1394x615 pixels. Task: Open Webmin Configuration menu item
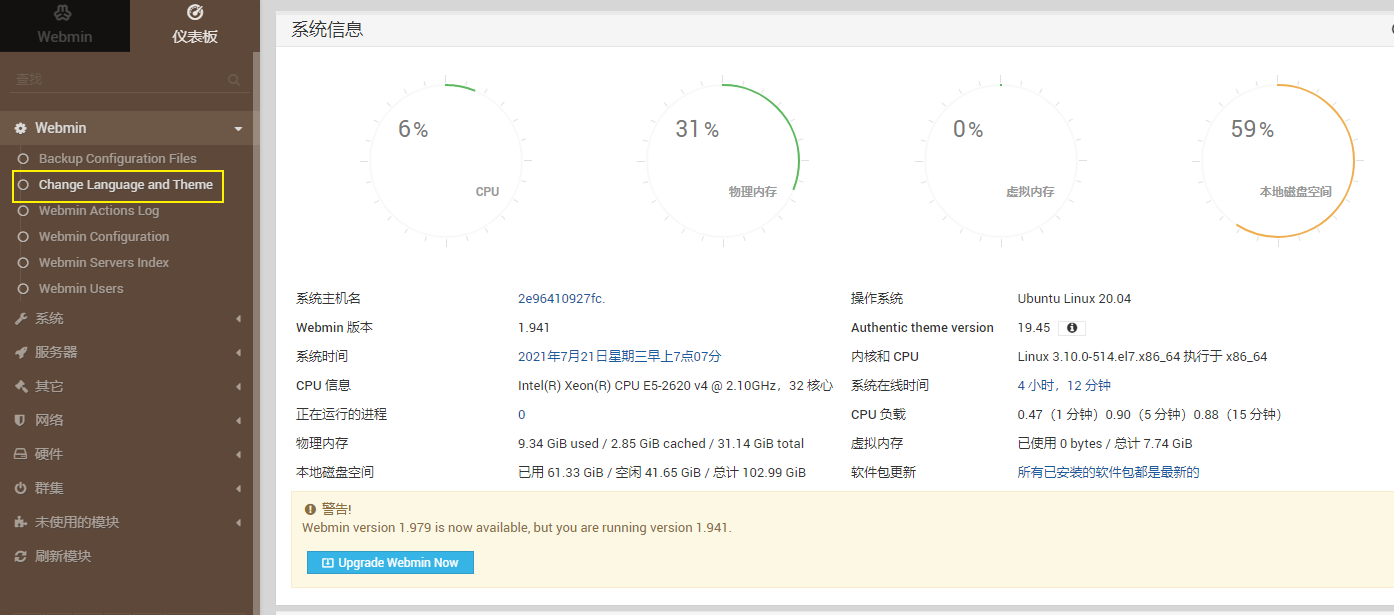tap(104, 236)
